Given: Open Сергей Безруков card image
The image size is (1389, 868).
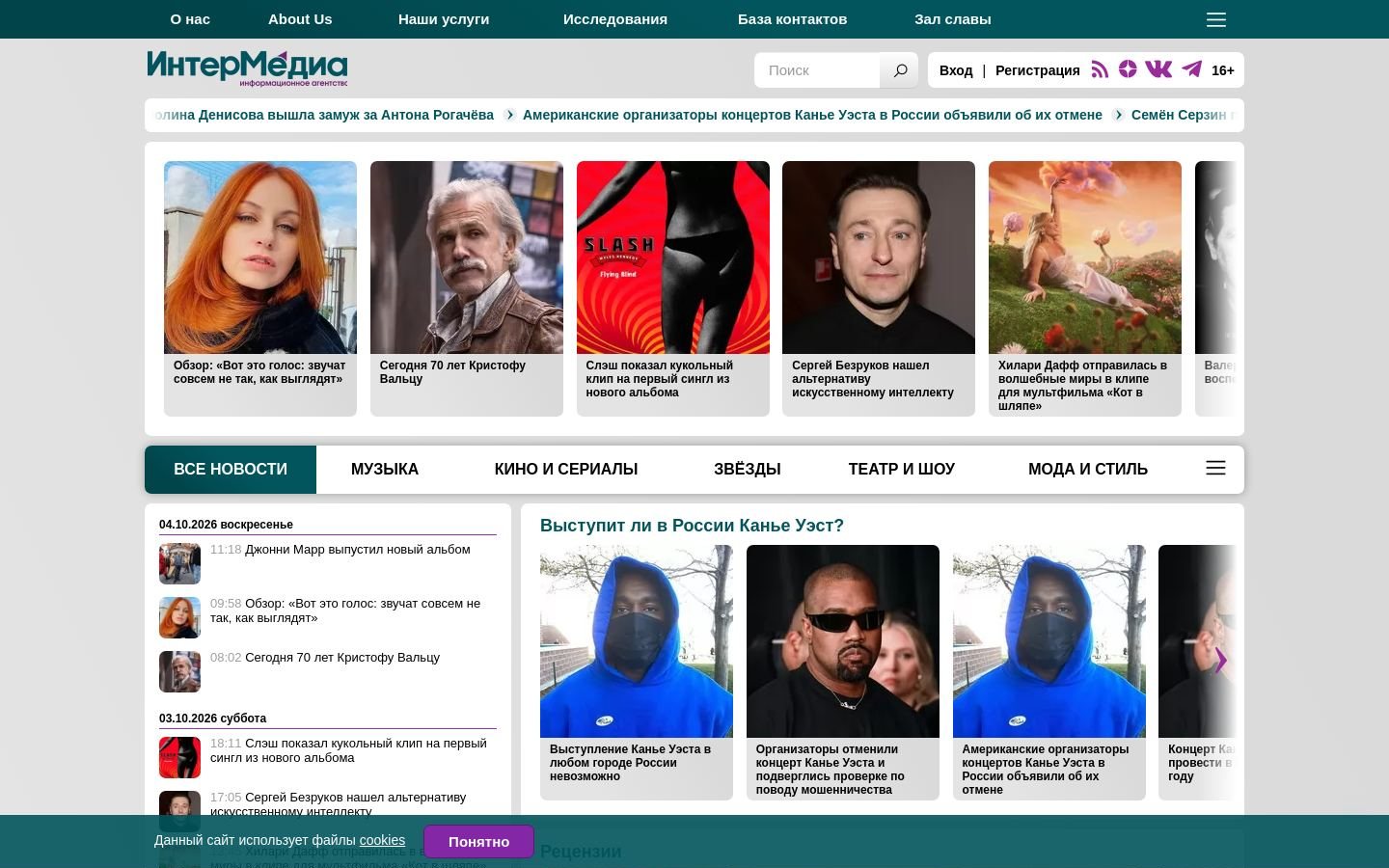Looking at the screenshot, I should (x=879, y=258).
